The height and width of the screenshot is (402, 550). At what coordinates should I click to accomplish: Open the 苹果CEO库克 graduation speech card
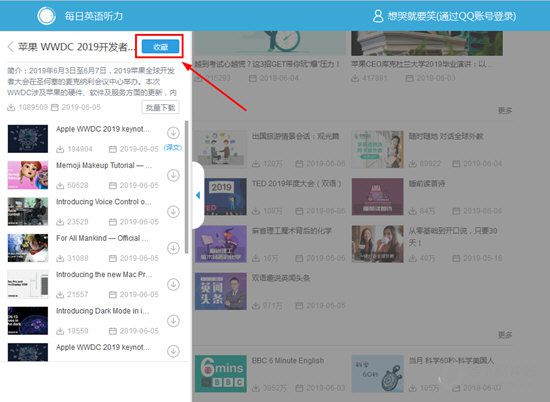[x=427, y=57]
